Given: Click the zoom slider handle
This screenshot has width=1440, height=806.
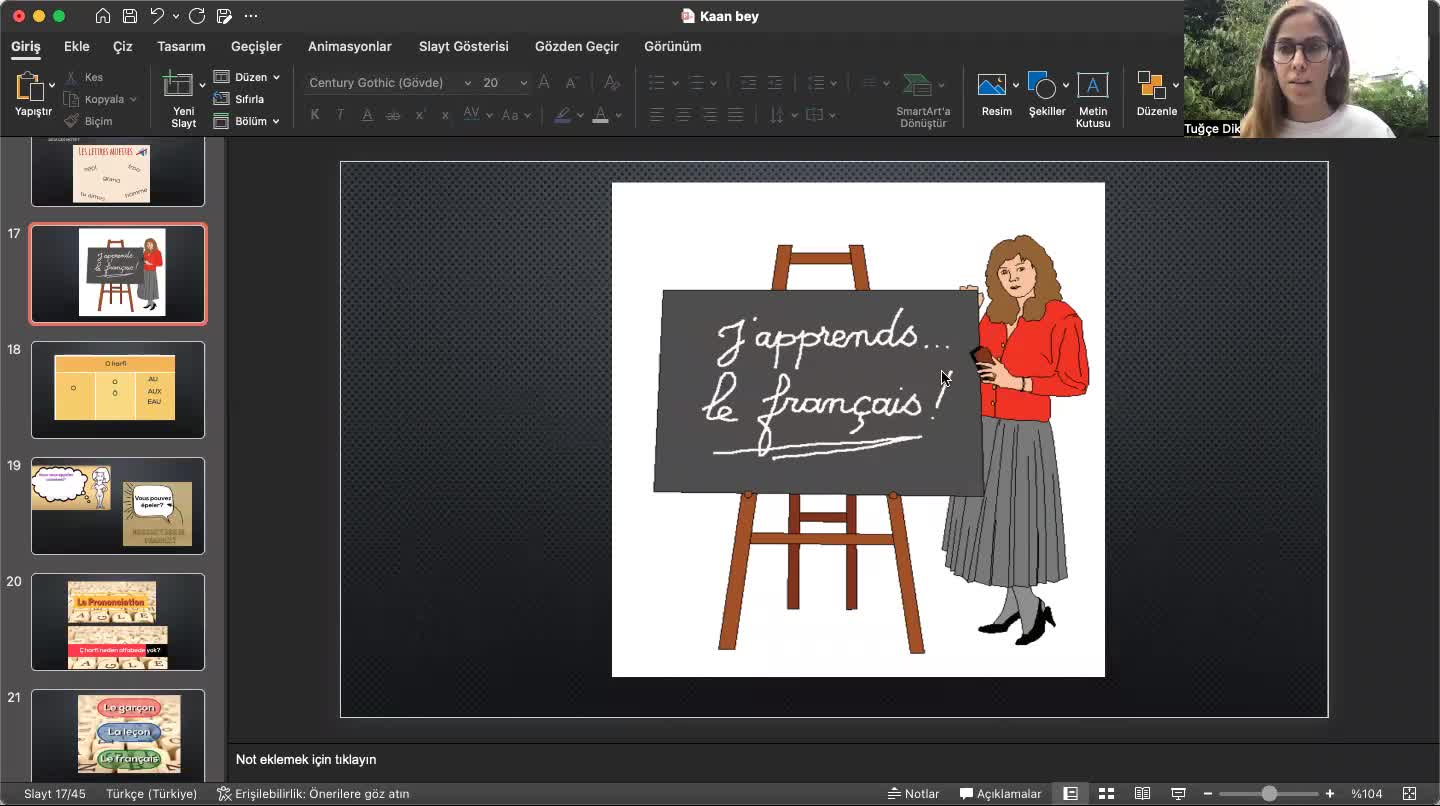Looking at the screenshot, I should [x=1269, y=793].
